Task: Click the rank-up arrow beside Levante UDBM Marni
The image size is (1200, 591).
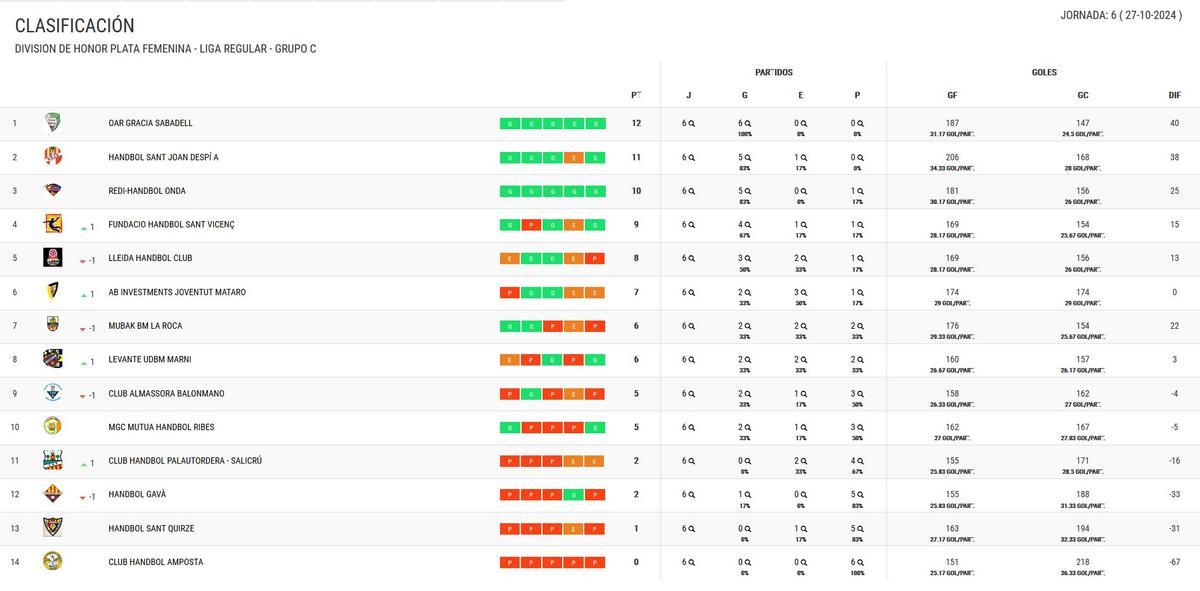Action: tap(85, 359)
